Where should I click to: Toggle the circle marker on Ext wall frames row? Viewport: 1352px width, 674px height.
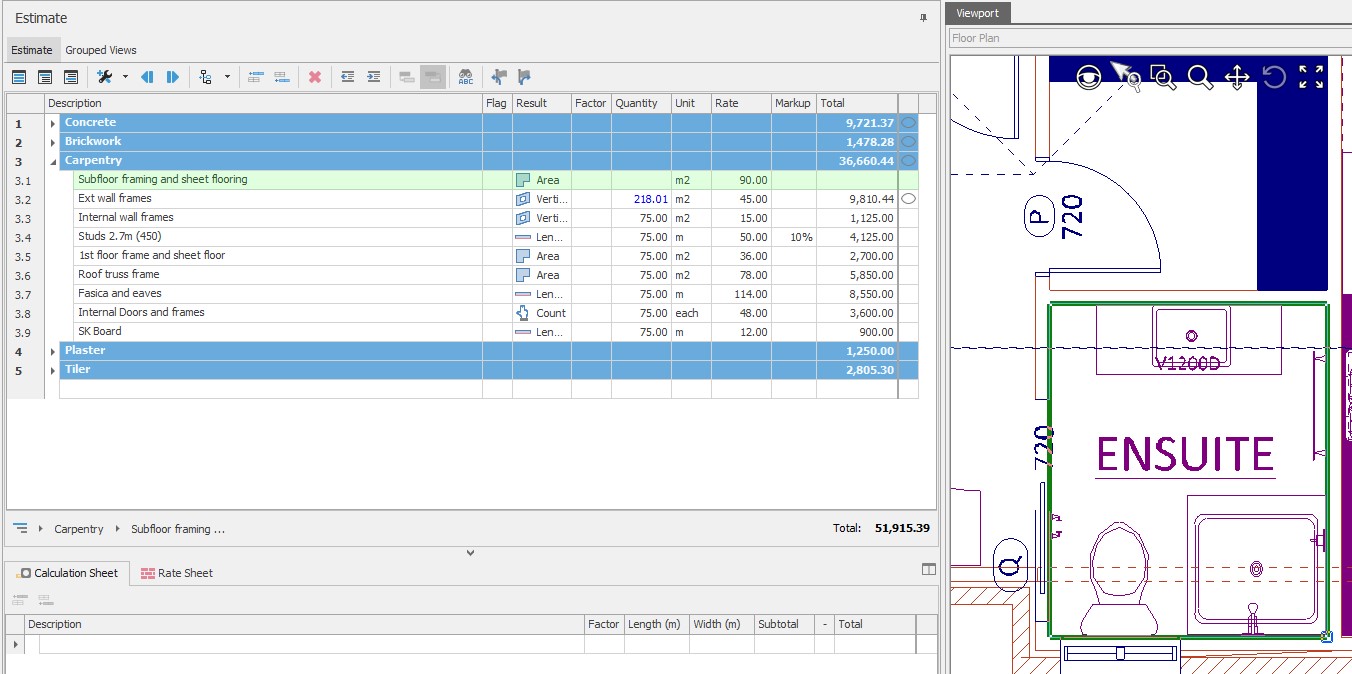coord(908,199)
